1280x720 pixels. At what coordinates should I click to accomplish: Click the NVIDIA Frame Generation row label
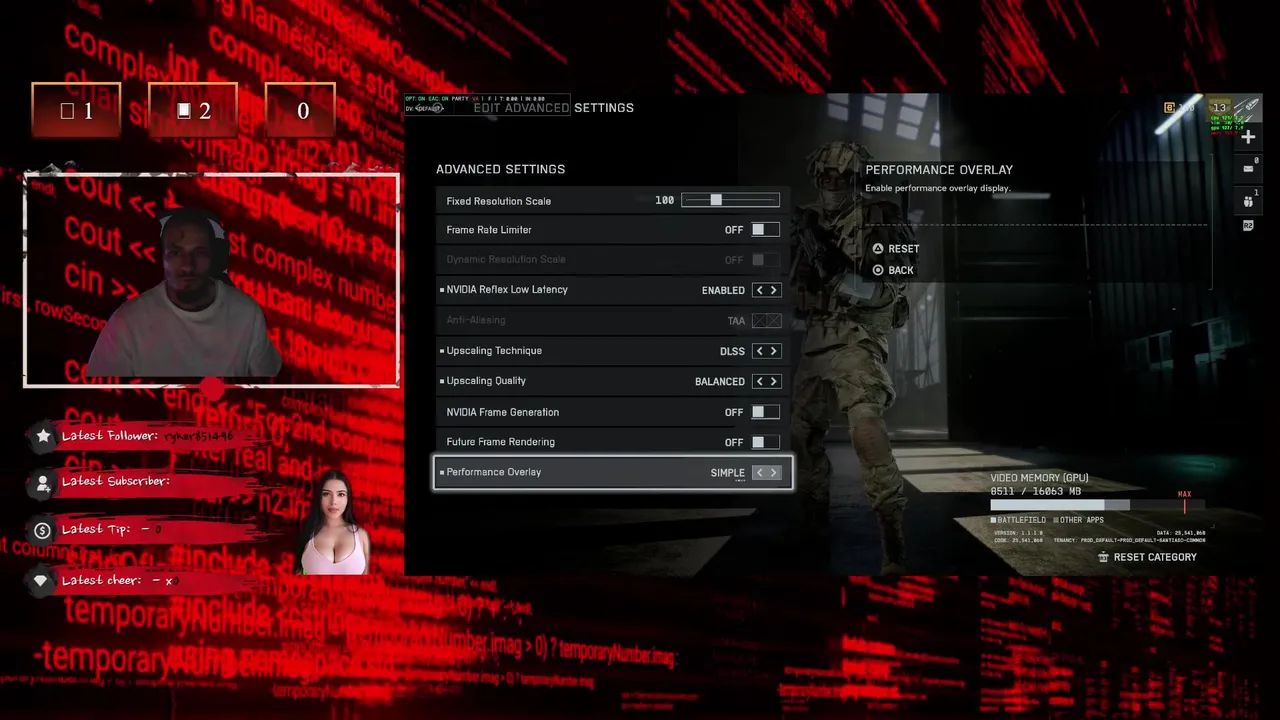pyautogui.click(x=503, y=412)
